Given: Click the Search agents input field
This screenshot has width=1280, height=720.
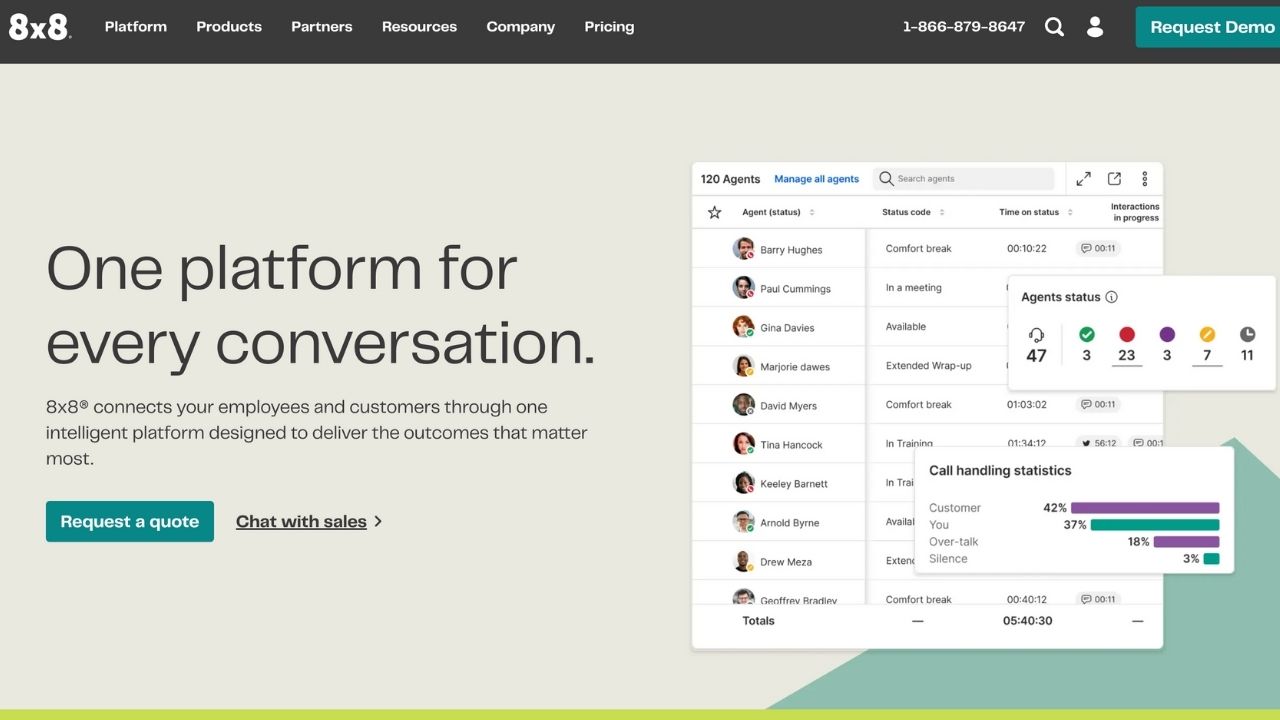Looking at the screenshot, I should click(x=964, y=179).
